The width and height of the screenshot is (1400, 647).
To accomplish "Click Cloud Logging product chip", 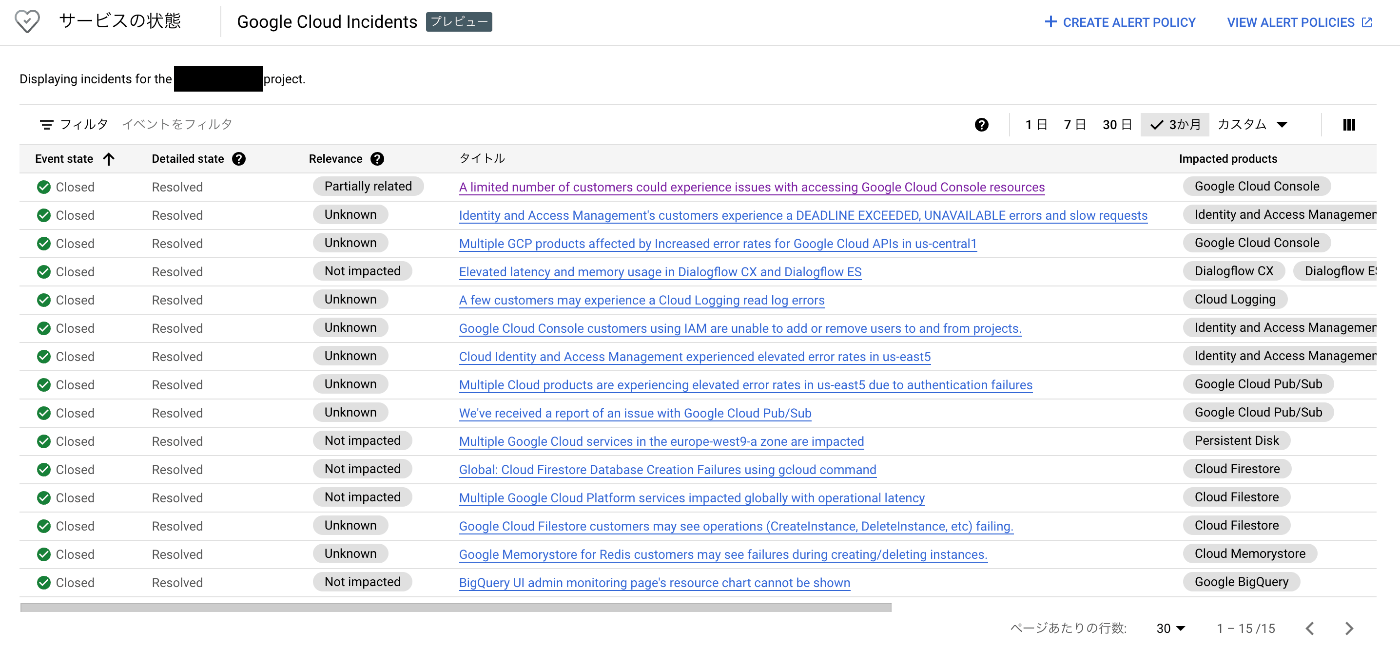I will pos(1235,299).
